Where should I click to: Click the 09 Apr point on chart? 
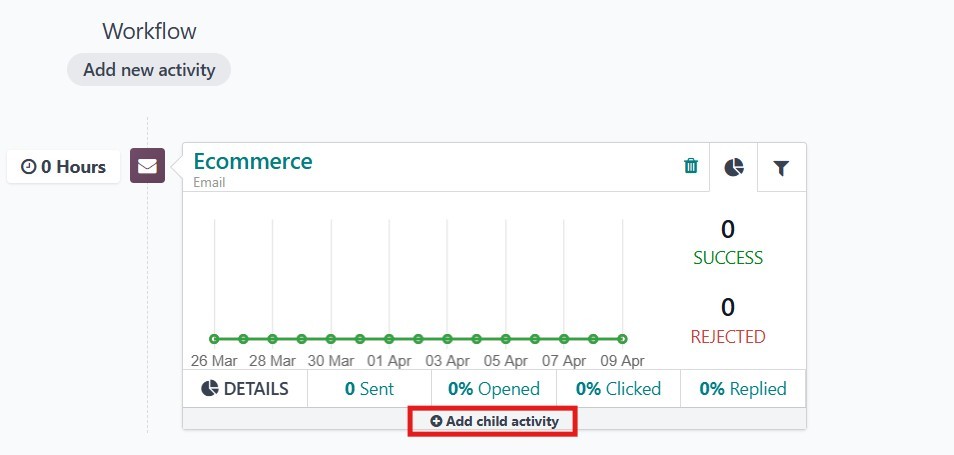622,339
